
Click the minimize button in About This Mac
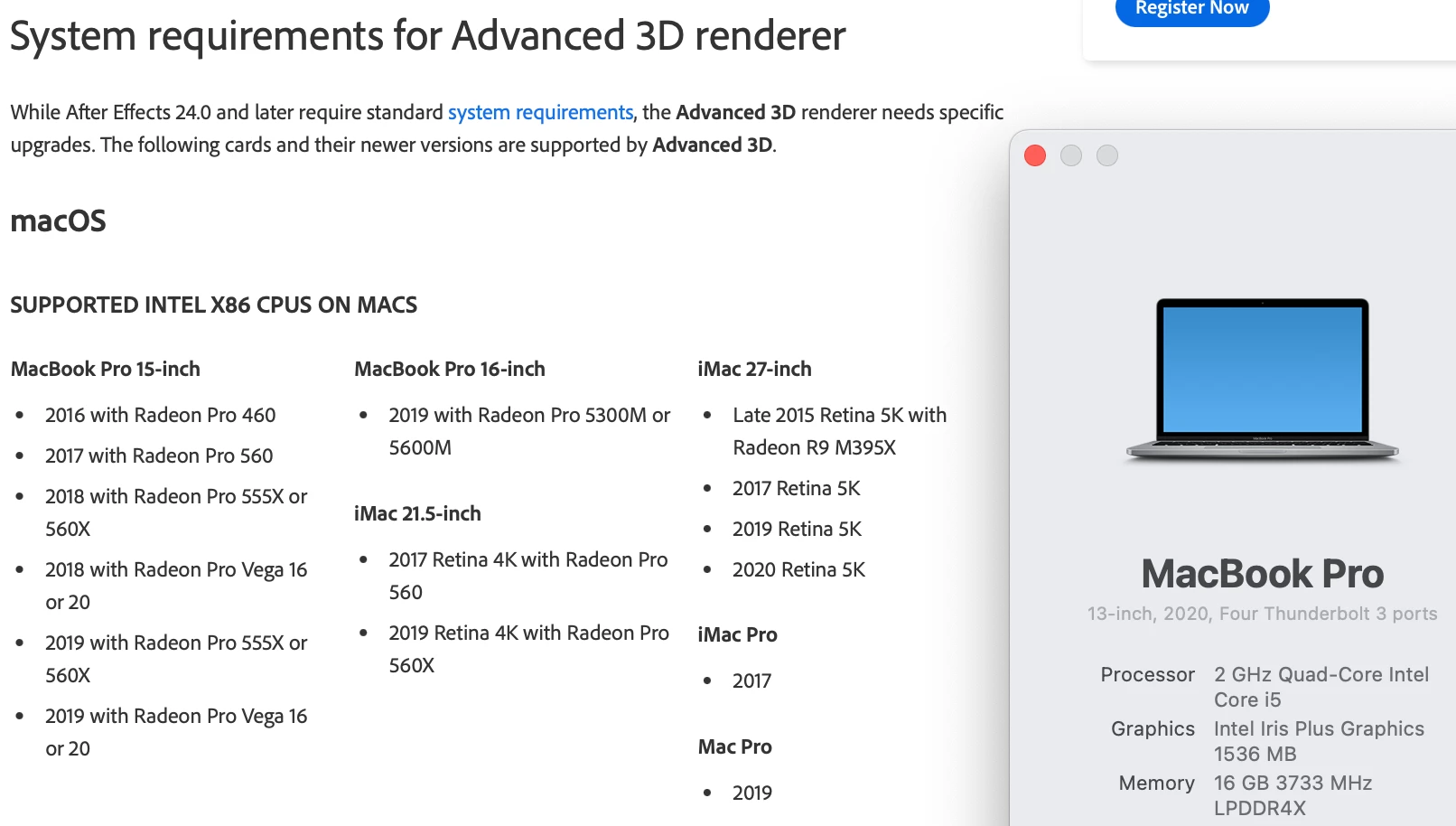[x=1071, y=155]
